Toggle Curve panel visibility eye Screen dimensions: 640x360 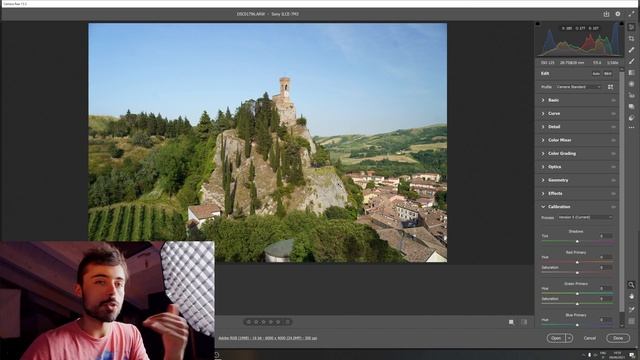coord(613,113)
